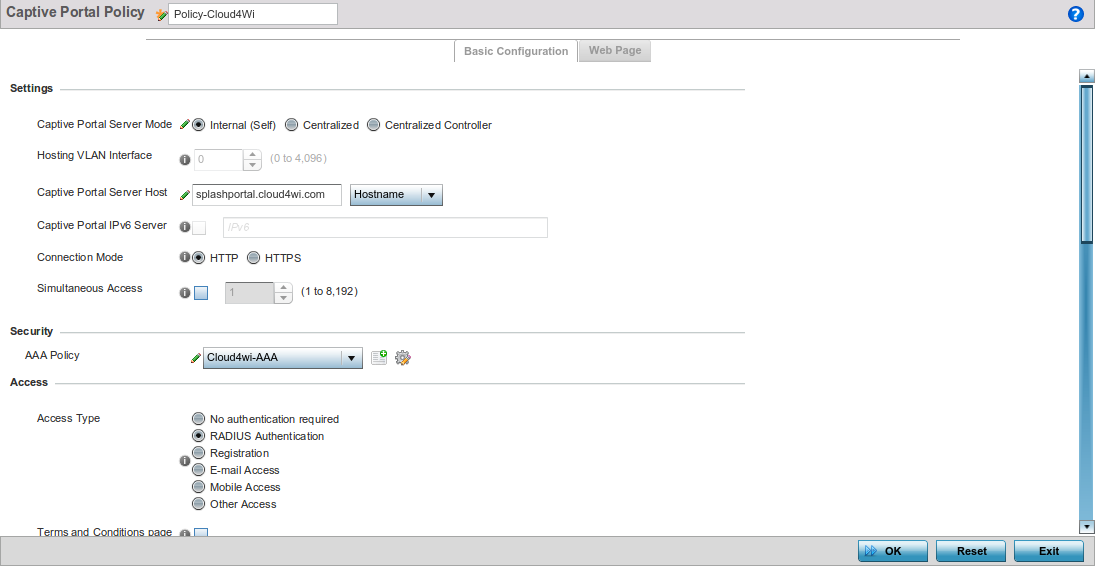Choose HTTP connection mode
This screenshot has height=566, width=1095.
coord(198,258)
